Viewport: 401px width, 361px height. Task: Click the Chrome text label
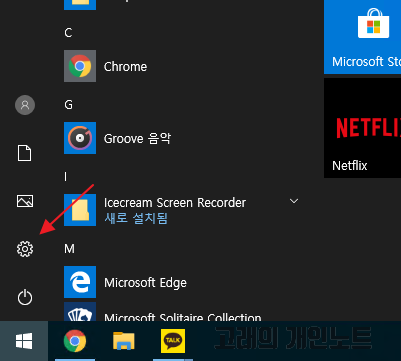point(125,67)
